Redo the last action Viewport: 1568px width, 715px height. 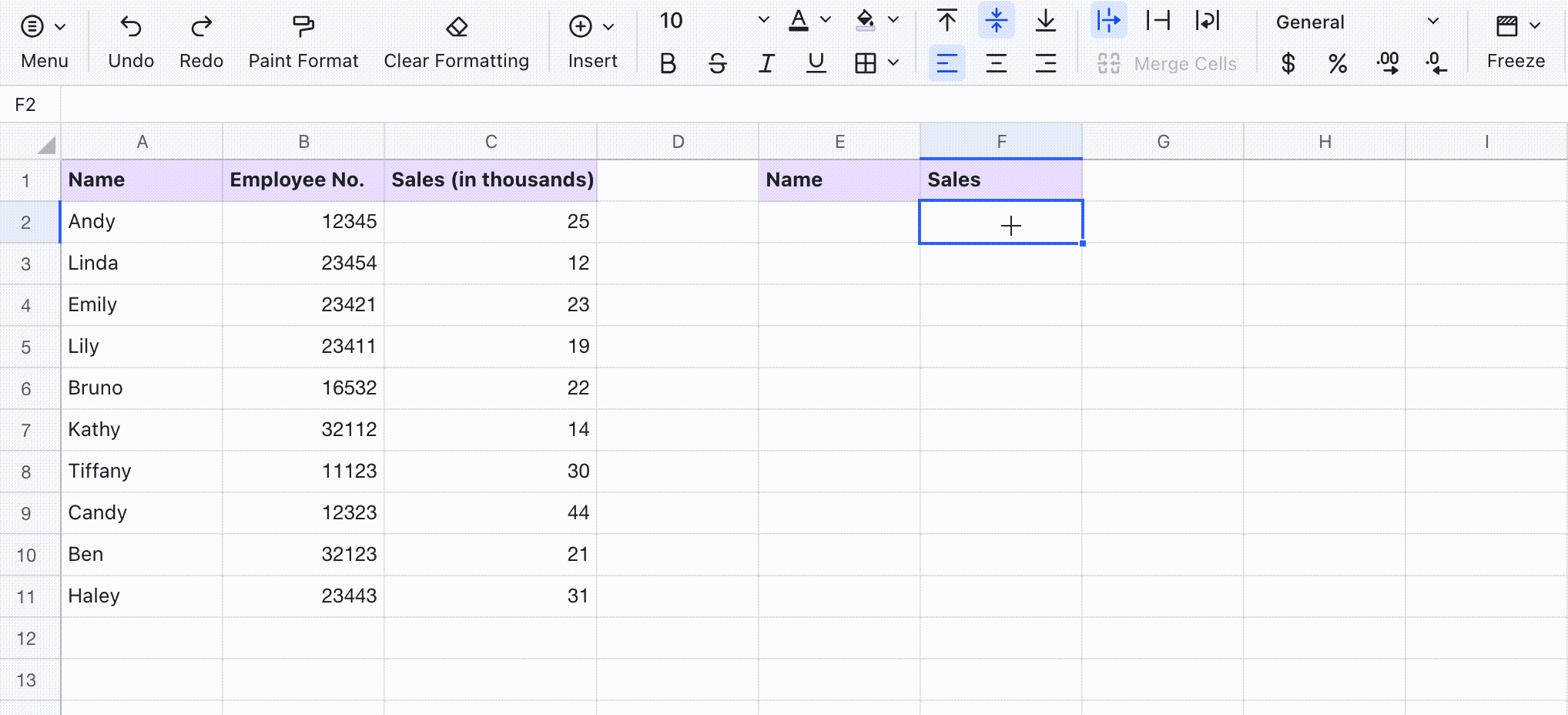(x=200, y=39)
